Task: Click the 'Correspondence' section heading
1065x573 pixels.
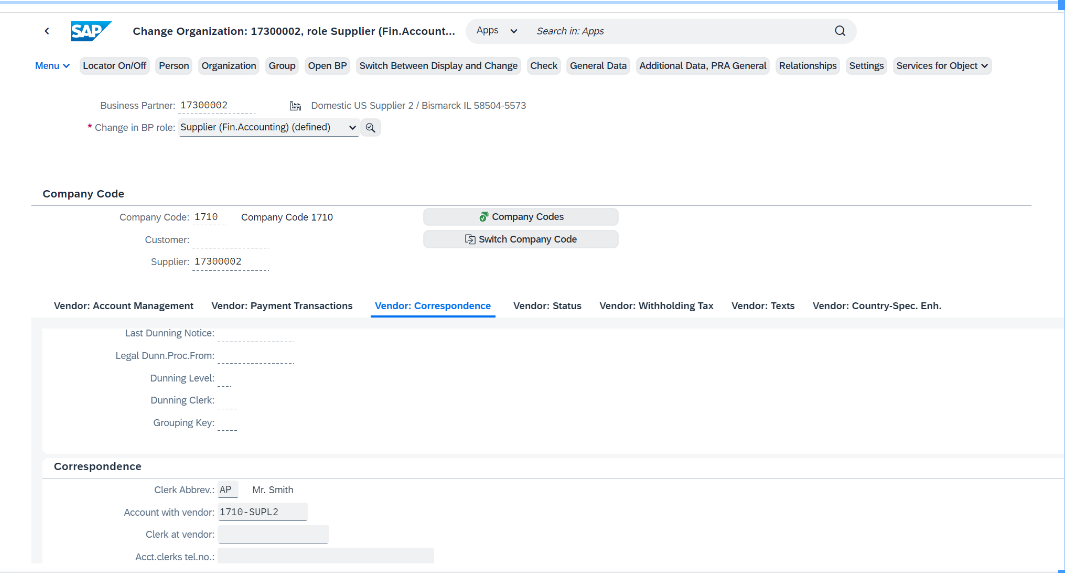Action: click(x=97, y=467)
